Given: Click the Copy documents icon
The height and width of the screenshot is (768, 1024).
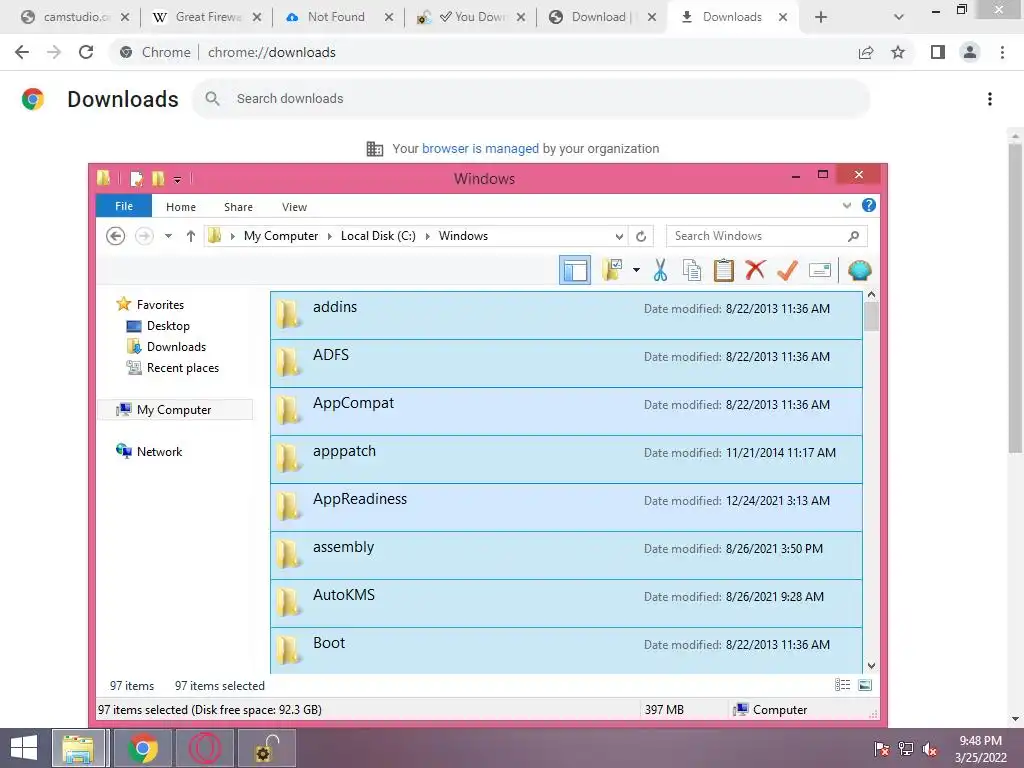Looking at the screenshot, I should tap(692, 270).
